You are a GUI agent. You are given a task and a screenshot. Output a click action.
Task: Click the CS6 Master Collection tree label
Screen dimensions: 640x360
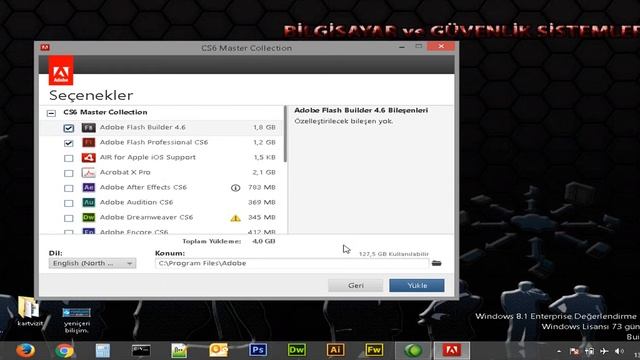point(105,112)
